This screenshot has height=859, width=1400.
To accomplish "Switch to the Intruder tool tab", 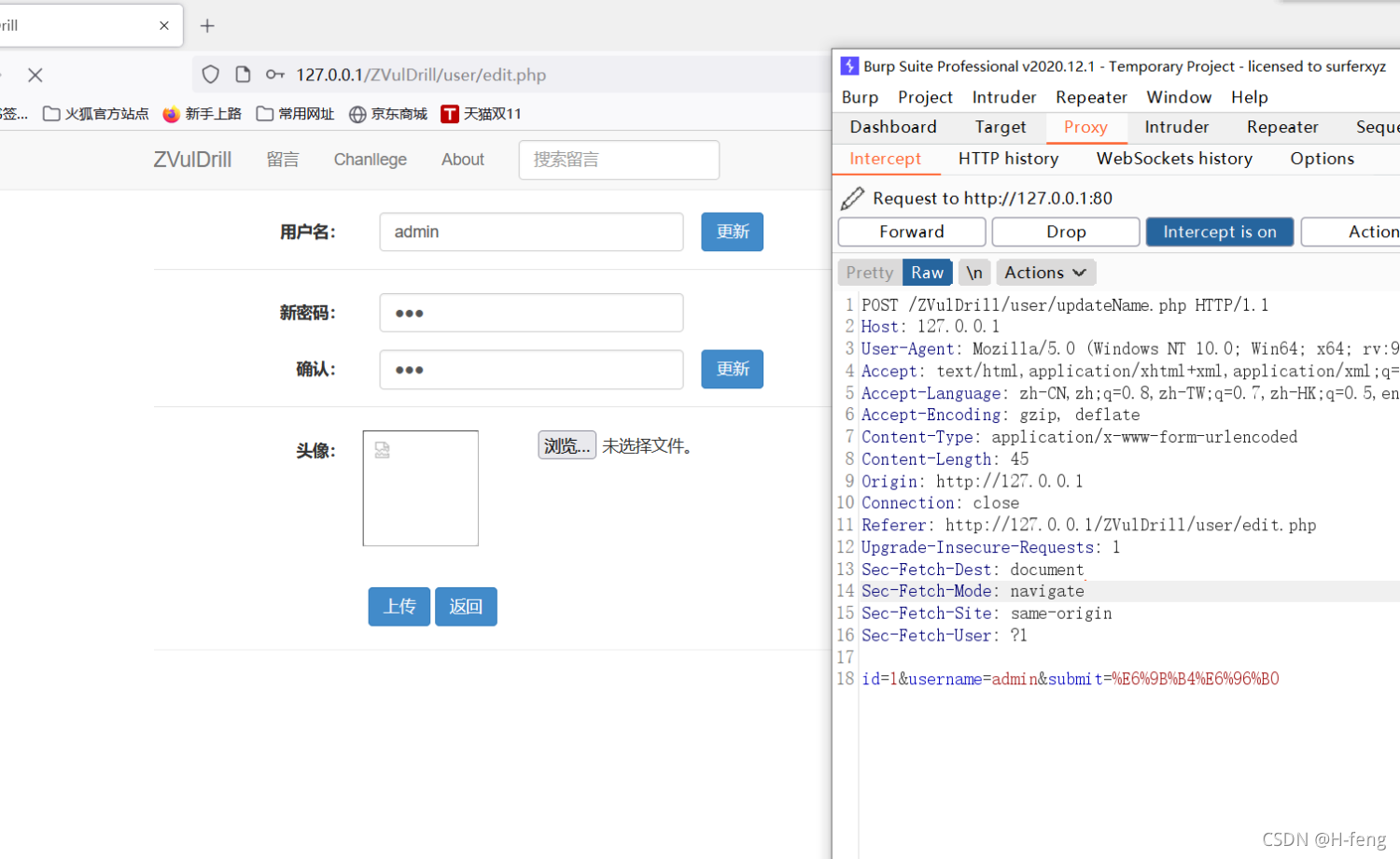I will pyautogui.click(x=1177, y=127).
